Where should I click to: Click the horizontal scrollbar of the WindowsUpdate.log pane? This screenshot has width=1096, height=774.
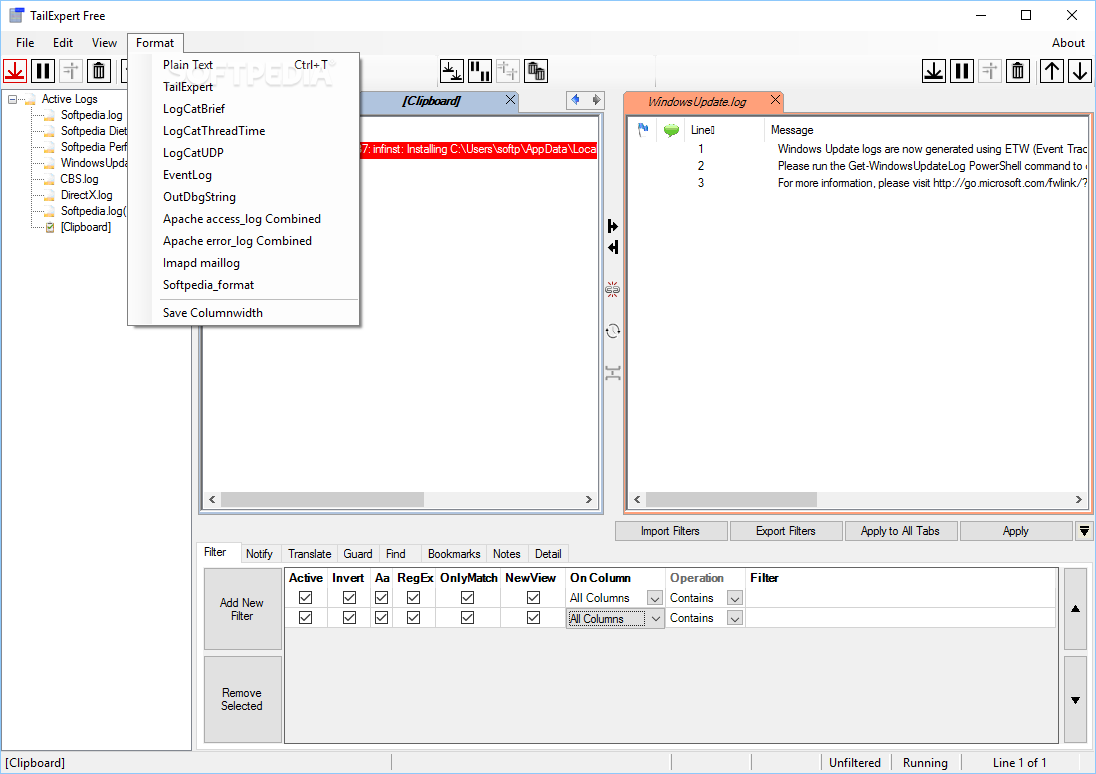(858, 499)
